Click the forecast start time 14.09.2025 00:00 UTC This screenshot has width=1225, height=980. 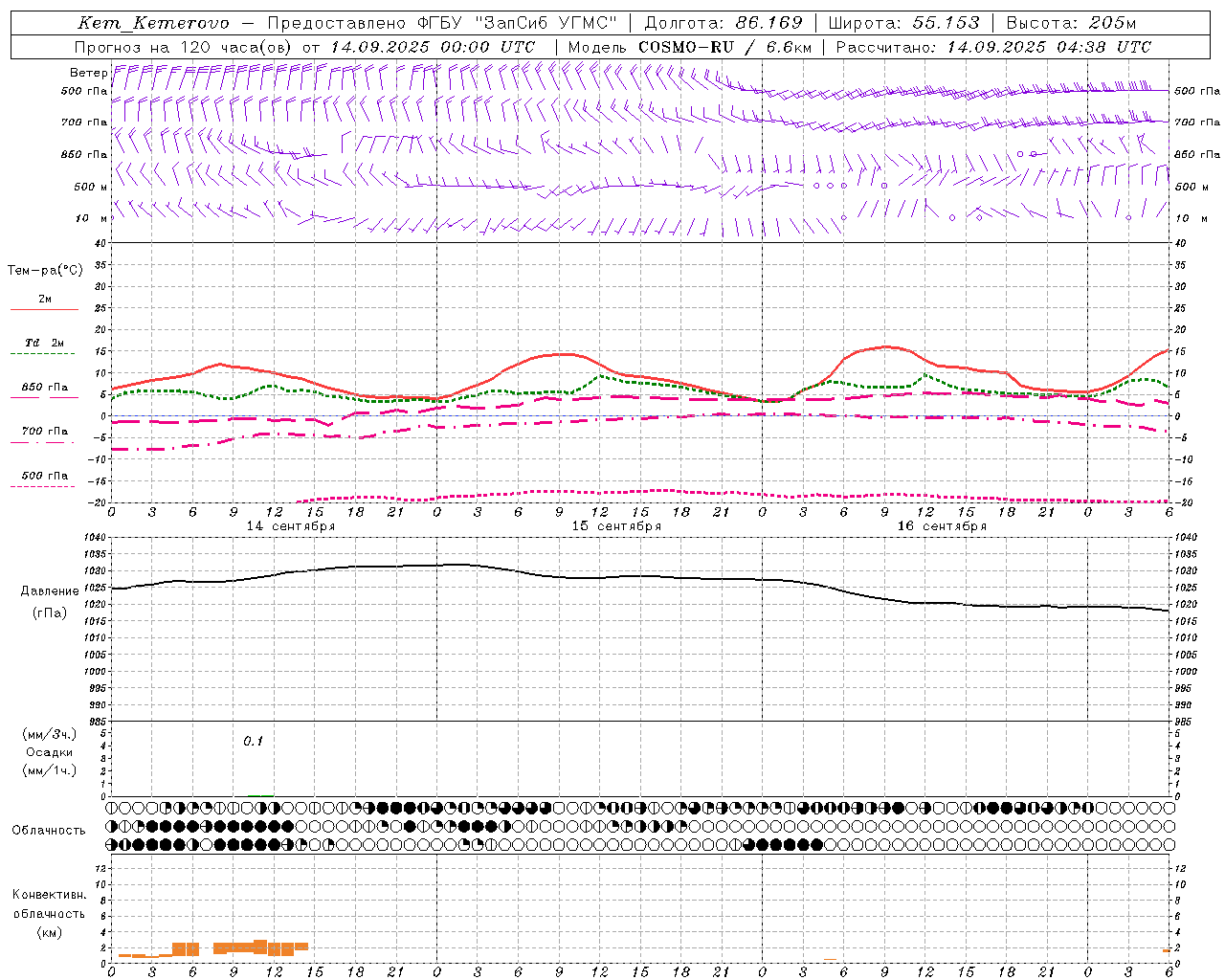click(432, 47)
